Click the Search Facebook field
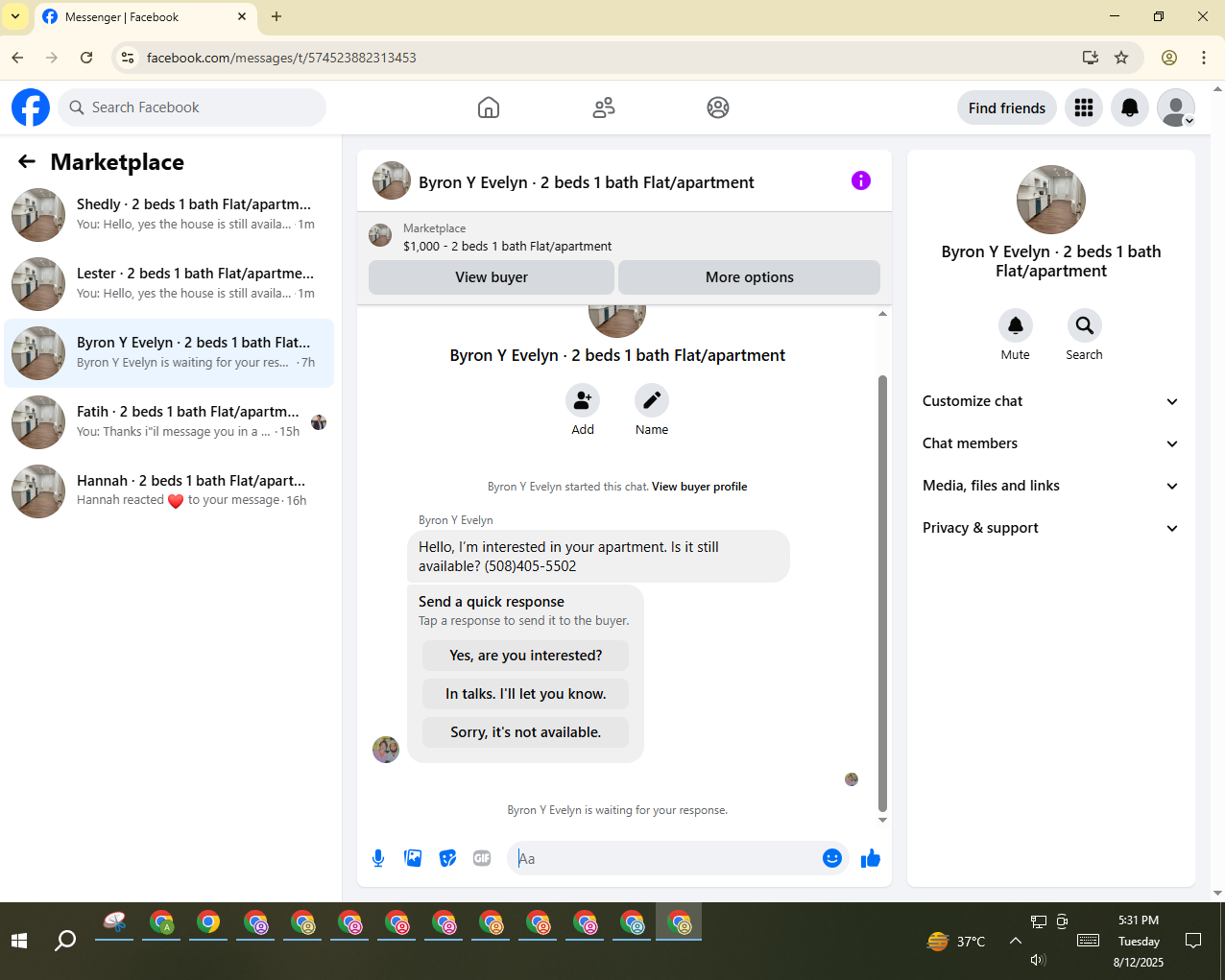This screenshot has width=1225, height=980. click(192, 108)
